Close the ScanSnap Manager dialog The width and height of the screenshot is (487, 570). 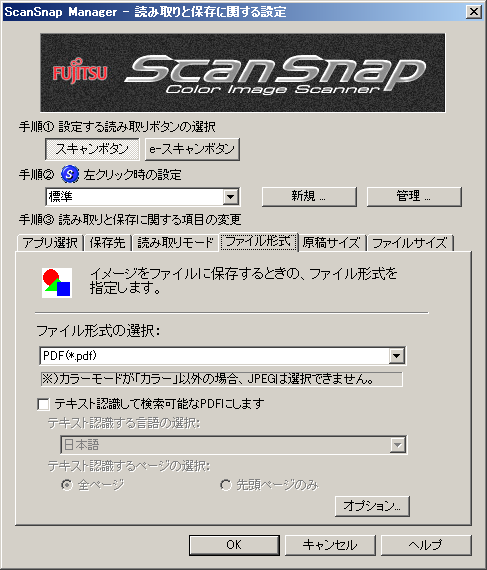pyautogui.click(x=474, y=12)
